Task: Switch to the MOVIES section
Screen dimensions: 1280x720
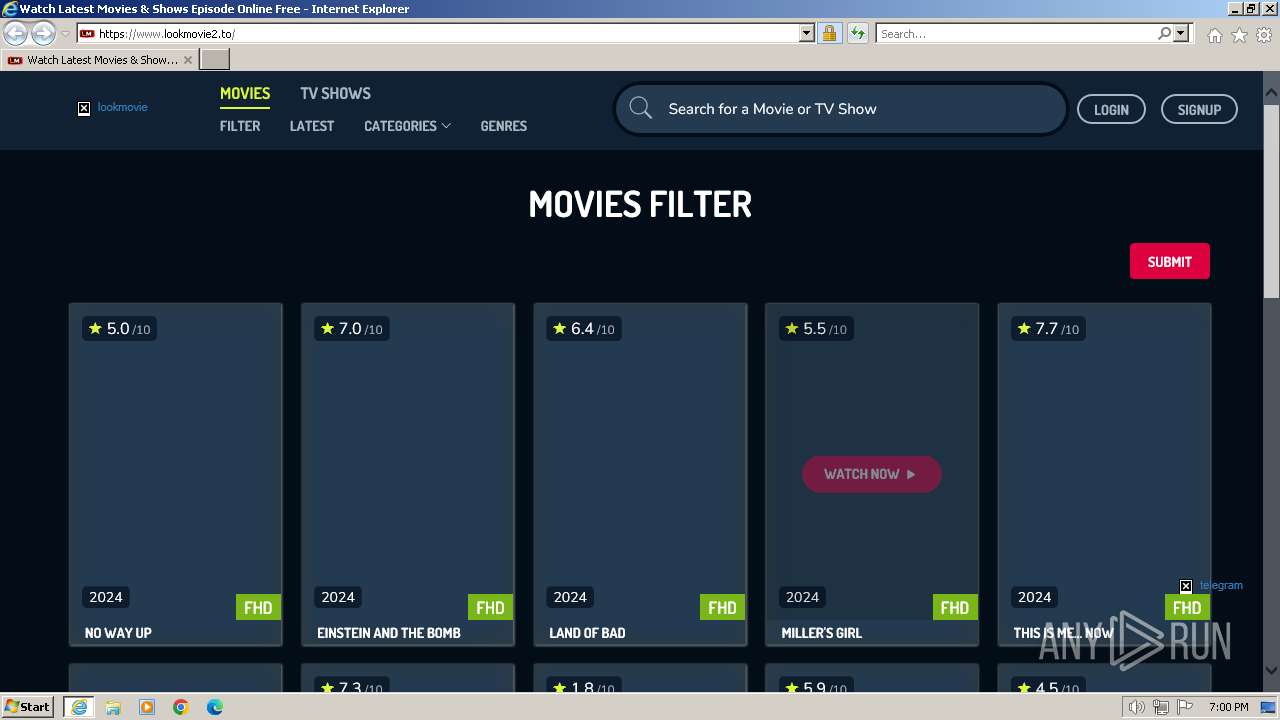Action: (x=245, y=93)
